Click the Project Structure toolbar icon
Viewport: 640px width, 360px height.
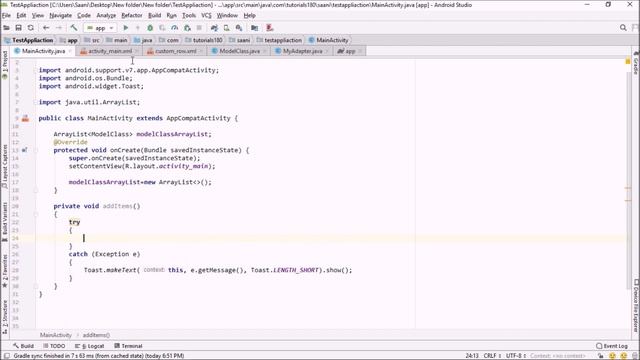point(254,28)
